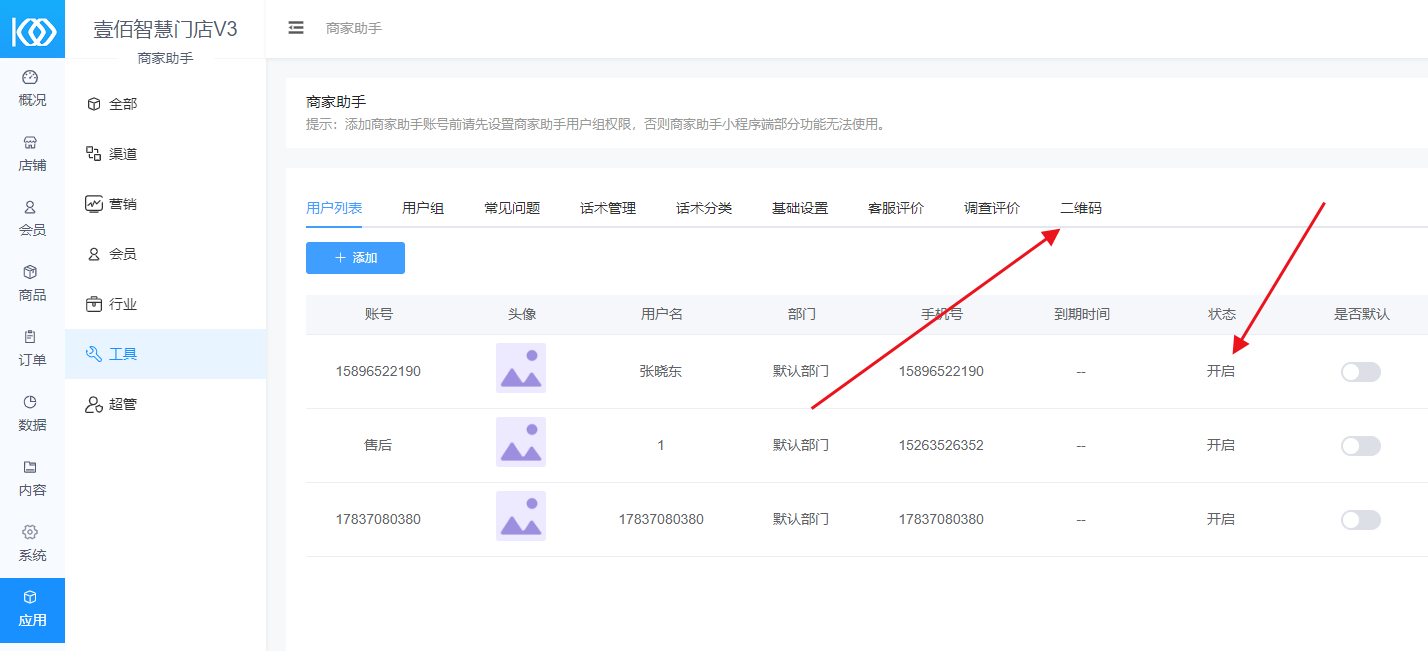Go to 会员 in the blue icon rail
Screen dimensions: 1428x651
(32, 219)
